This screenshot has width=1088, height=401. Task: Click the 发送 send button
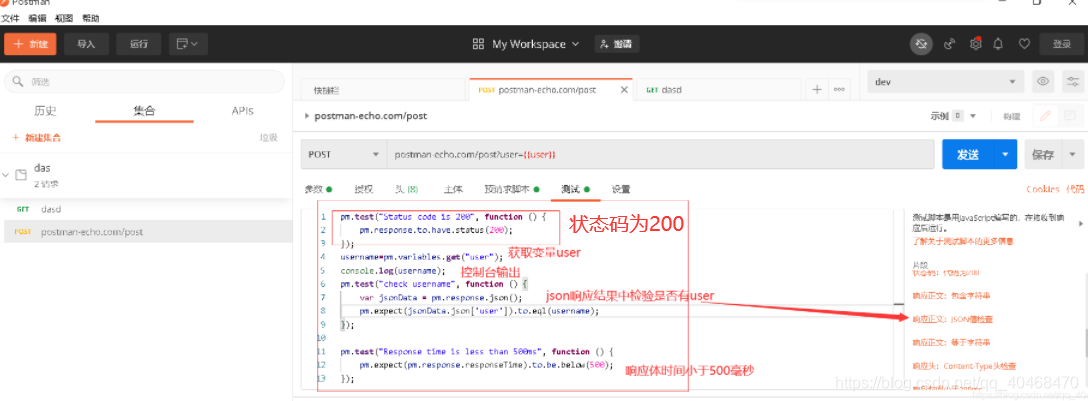tap(967, 154)
